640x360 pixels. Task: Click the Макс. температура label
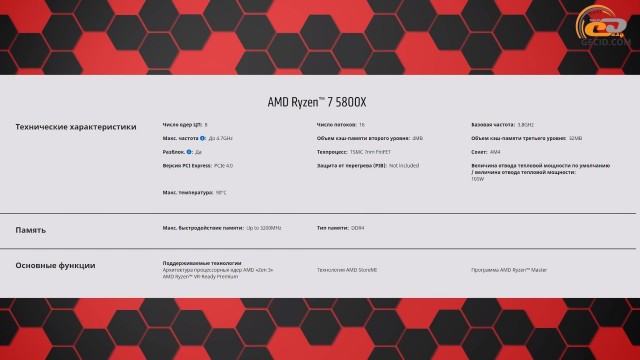tap(188, 193)
